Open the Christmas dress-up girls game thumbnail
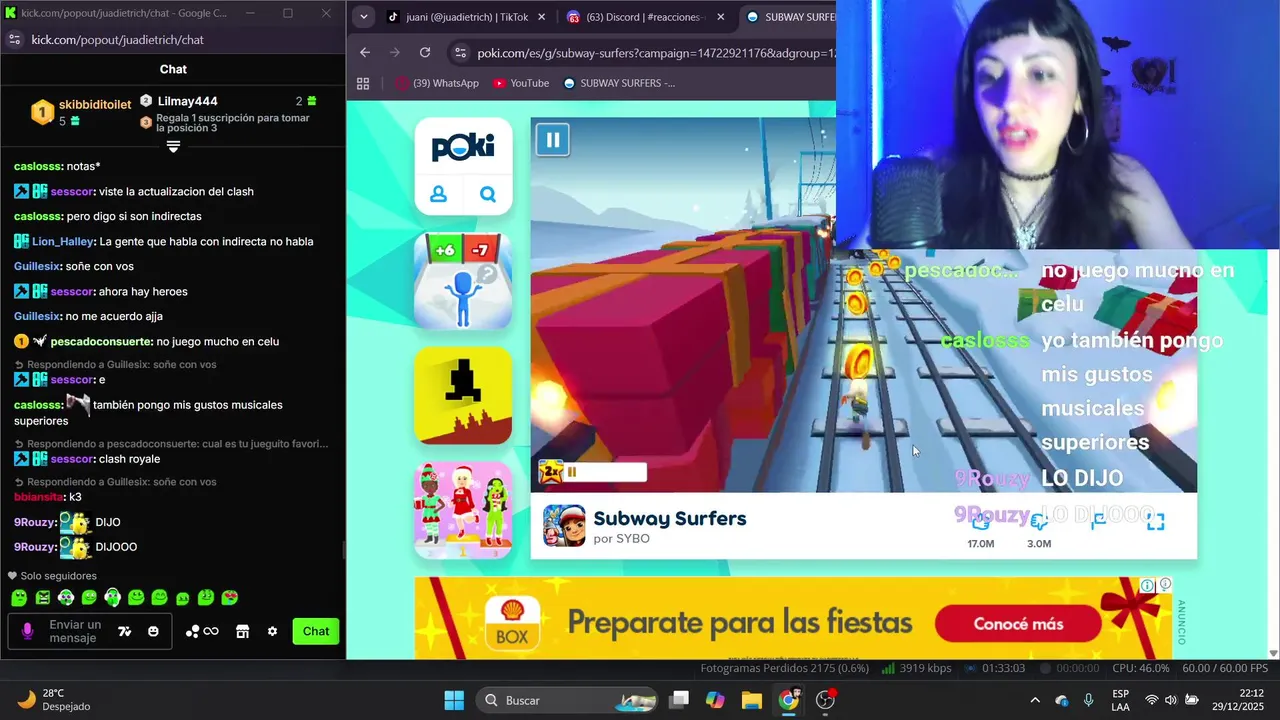This screenshot has width=1280, height=720. (x=463, y=509)
